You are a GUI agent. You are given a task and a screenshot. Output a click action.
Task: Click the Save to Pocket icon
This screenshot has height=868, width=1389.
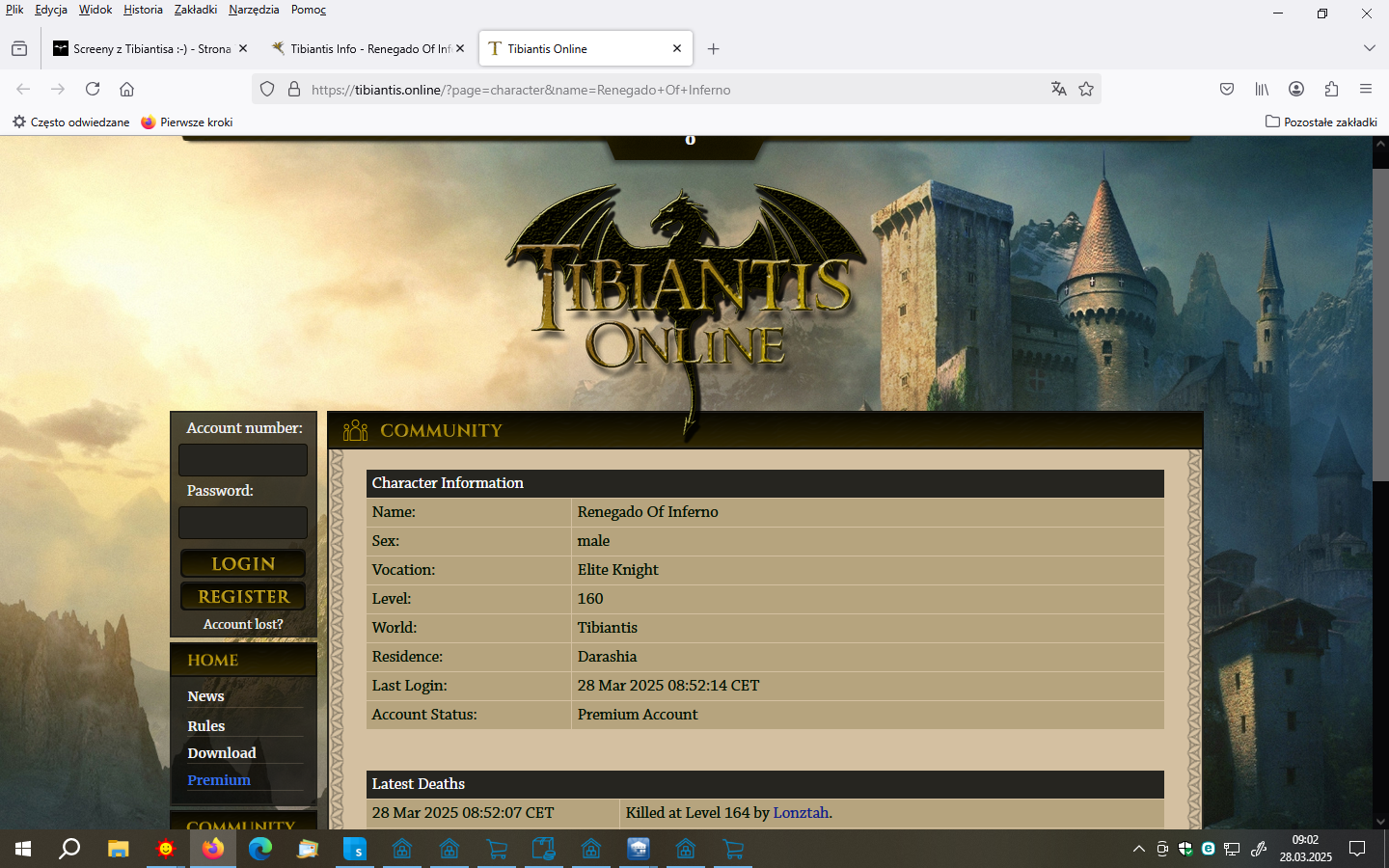pos(1227,89)
